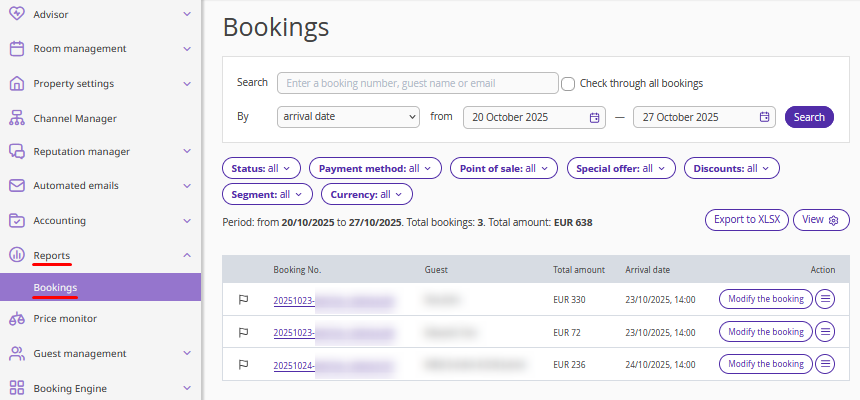Viewport: 860px width, 400px height.
Task: Expand the Payment method filter
Action: [x=375, y=168]
